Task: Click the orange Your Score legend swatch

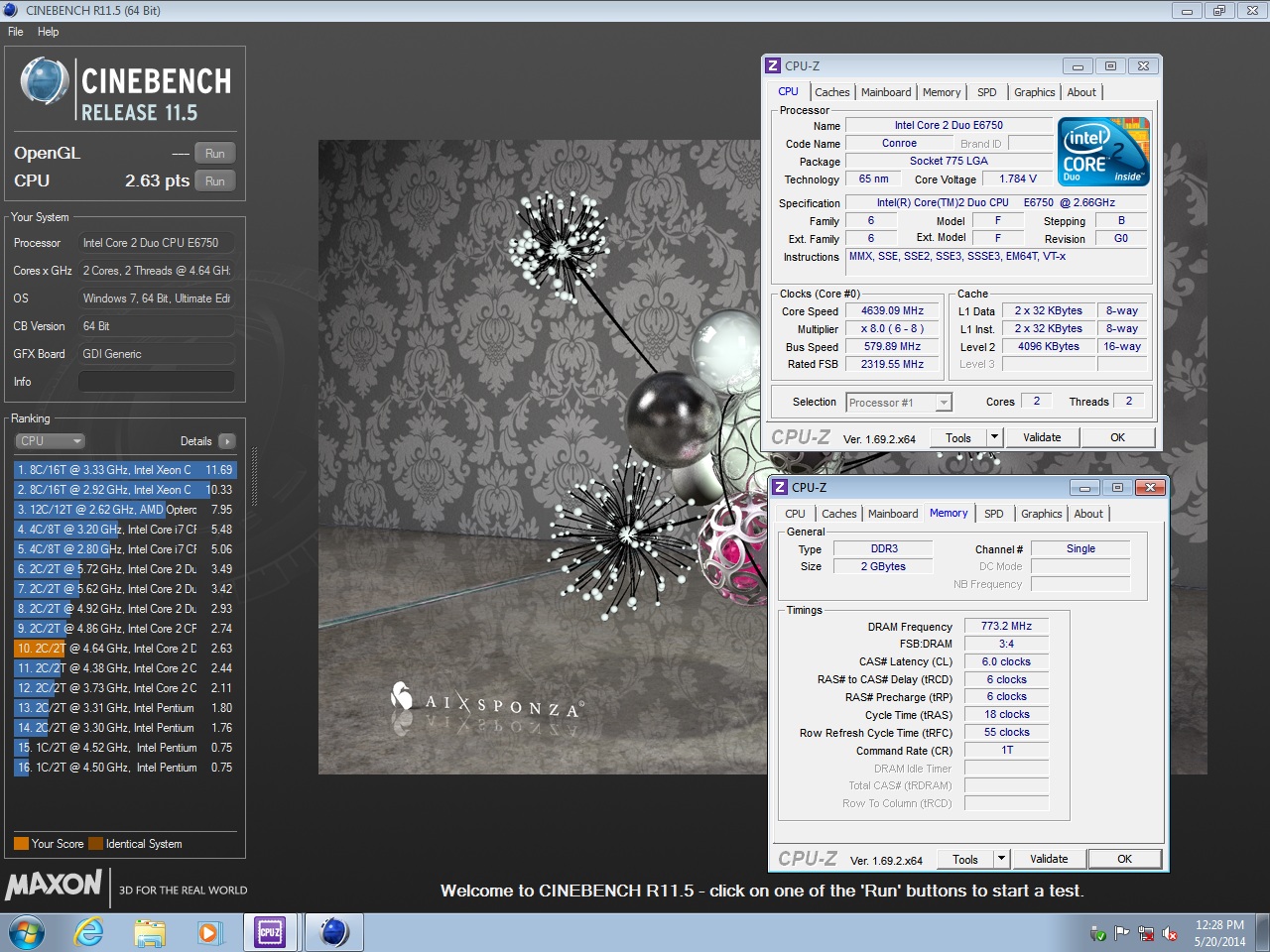Action: (x=21, y=844)
